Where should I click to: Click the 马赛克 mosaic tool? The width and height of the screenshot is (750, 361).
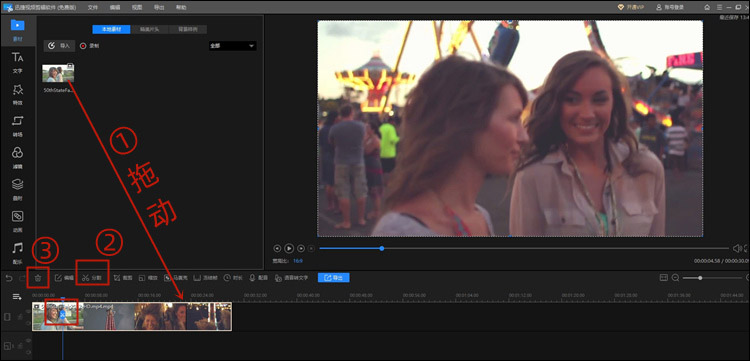176,278
